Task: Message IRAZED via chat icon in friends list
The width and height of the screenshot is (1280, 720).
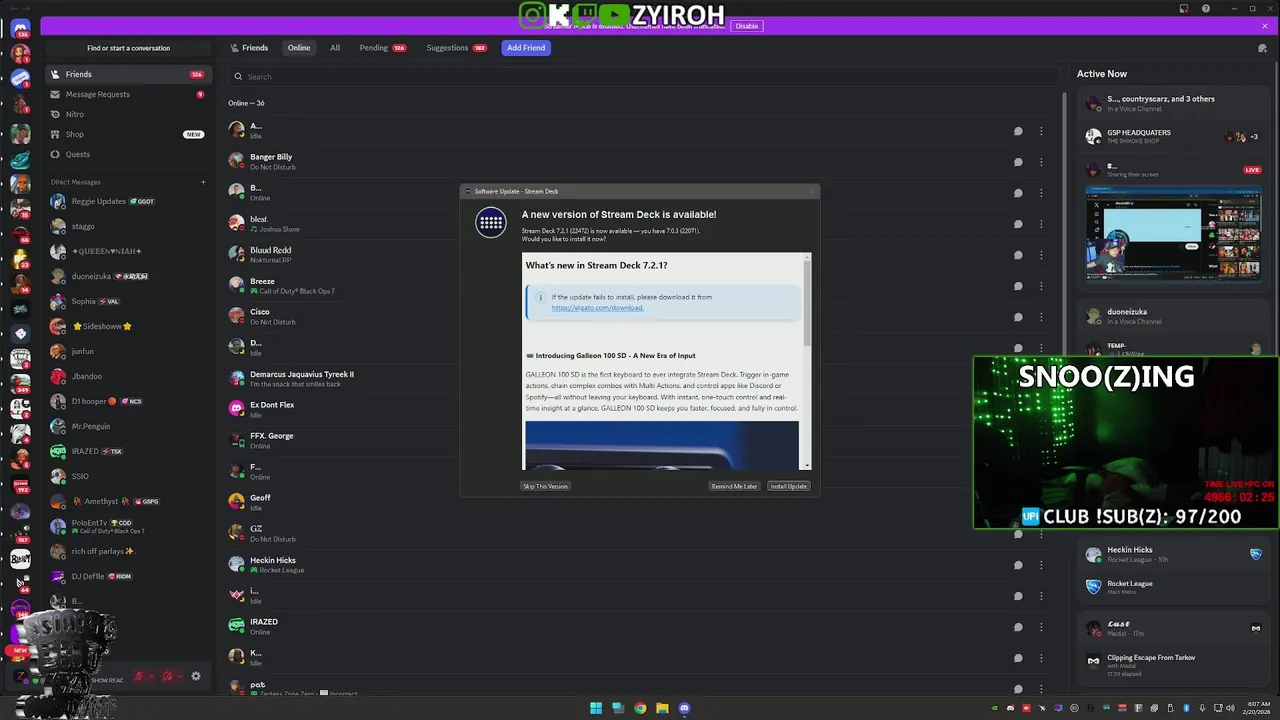Action: click(1018, 627)
